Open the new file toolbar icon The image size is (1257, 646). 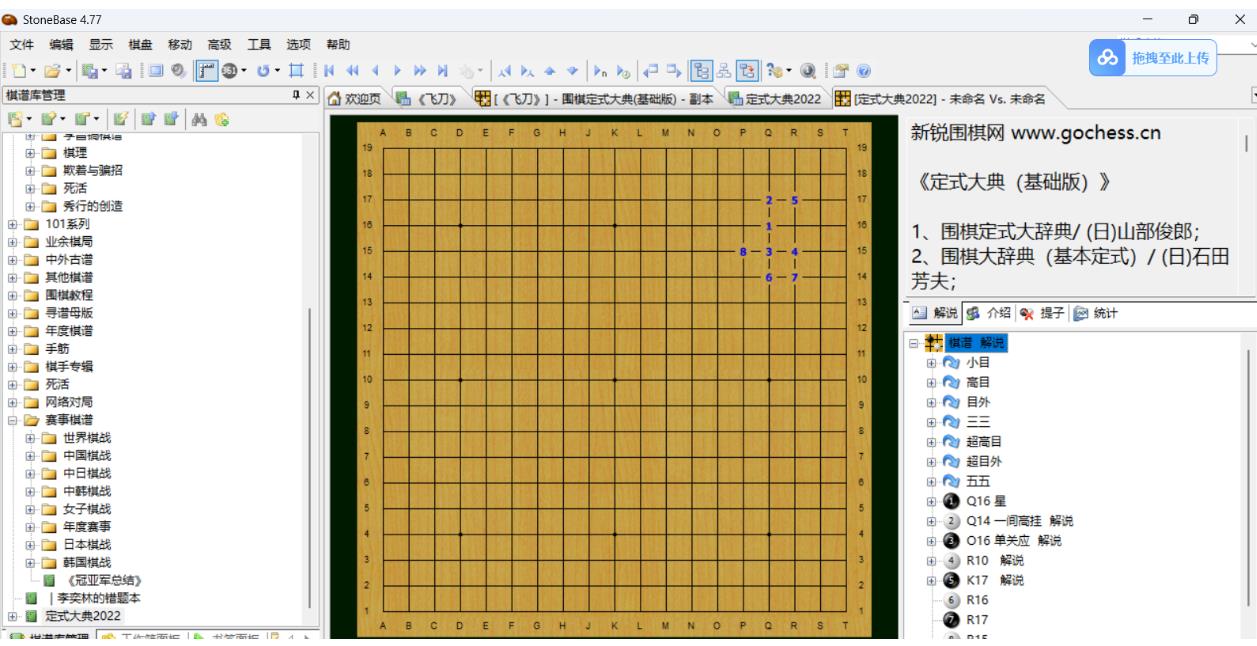(17, 71)
